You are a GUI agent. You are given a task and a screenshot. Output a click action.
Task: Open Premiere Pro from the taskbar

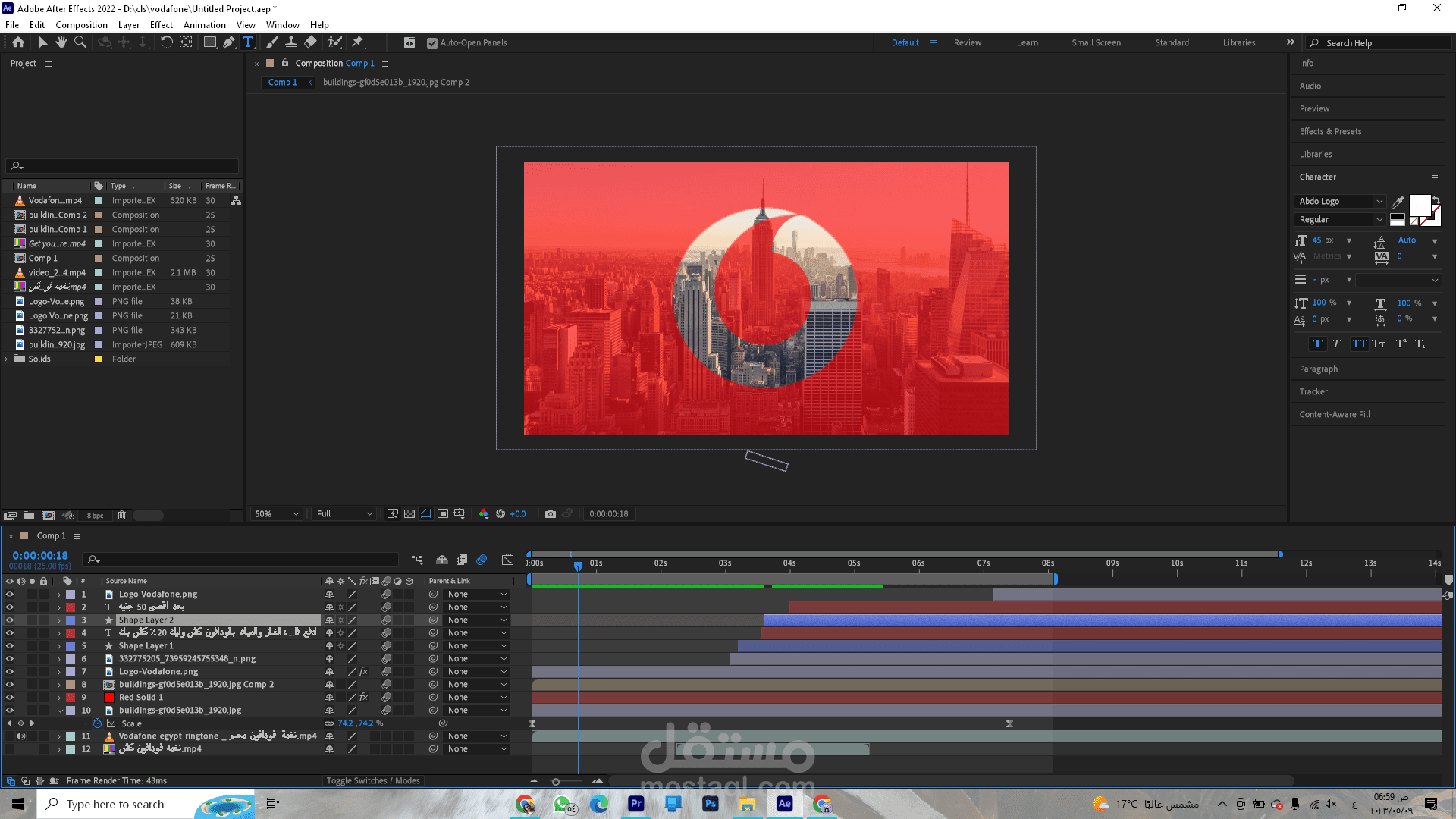pyautogui.click(x=636, y=804)
